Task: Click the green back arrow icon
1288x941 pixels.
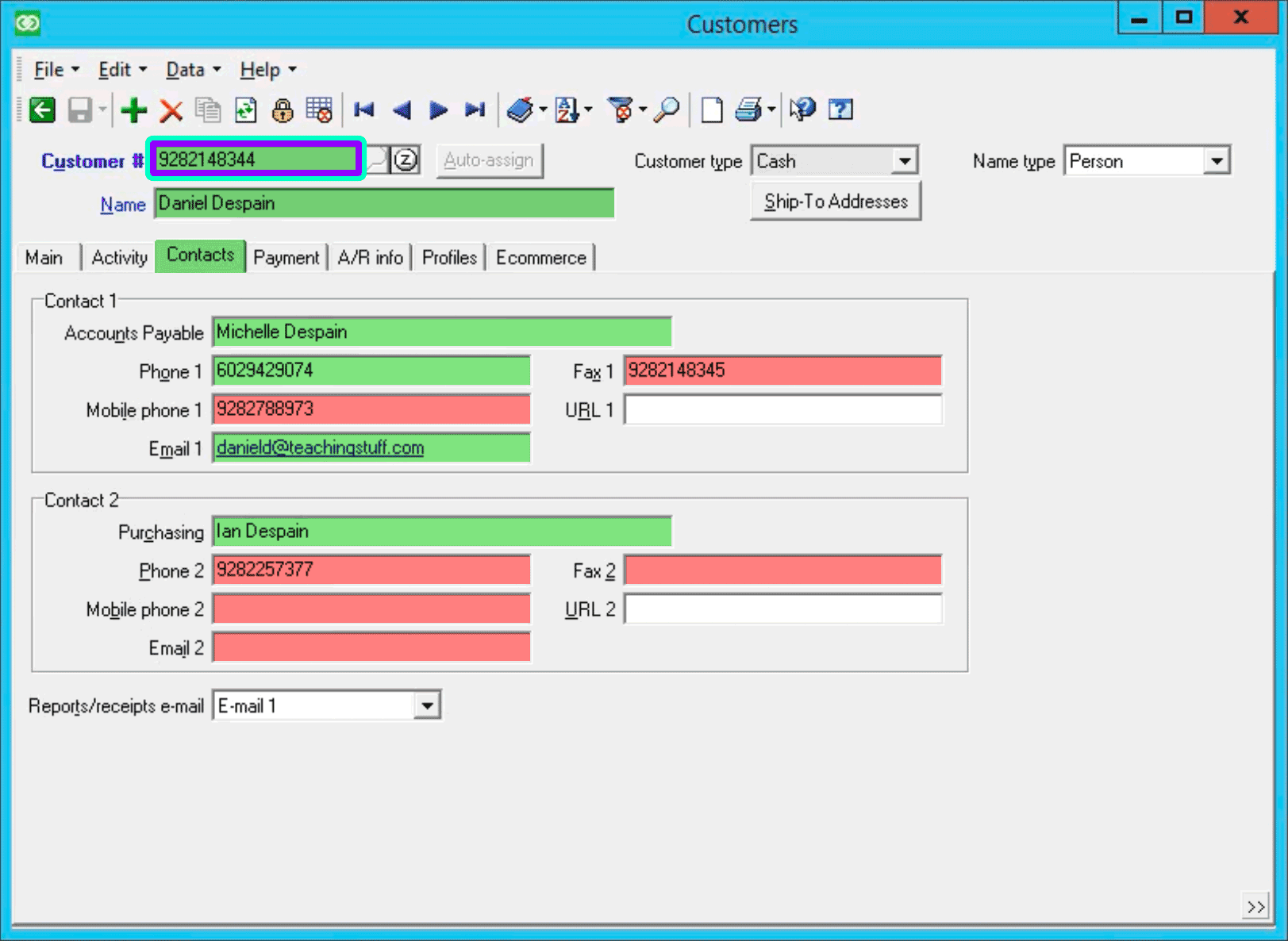Action: (x=42, y=110)
